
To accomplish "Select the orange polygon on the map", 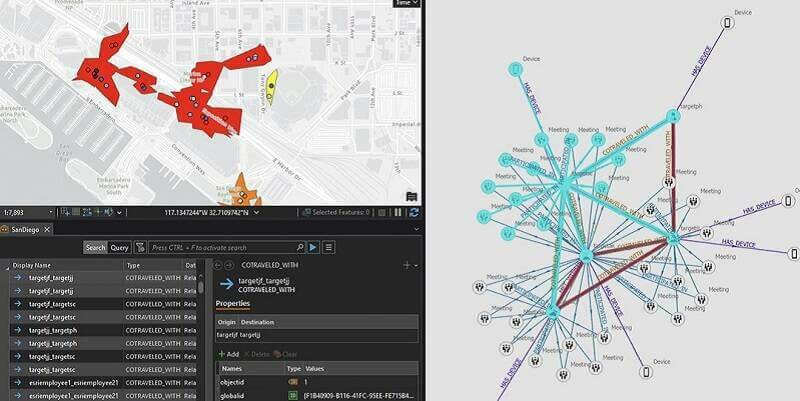I will coord(242,192).
